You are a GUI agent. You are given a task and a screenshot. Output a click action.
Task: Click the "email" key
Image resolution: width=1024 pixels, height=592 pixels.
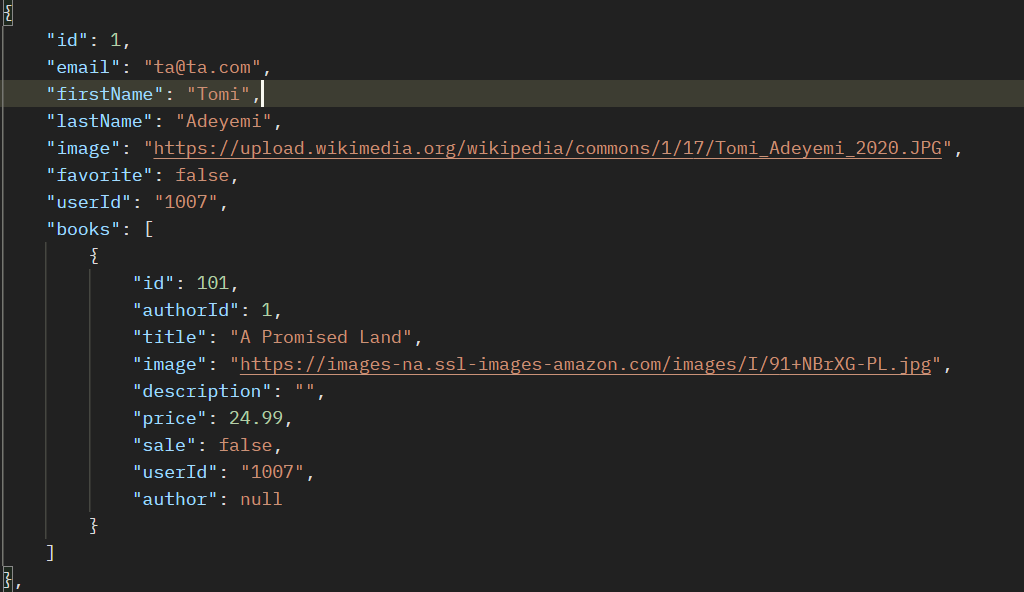(83, 67)
